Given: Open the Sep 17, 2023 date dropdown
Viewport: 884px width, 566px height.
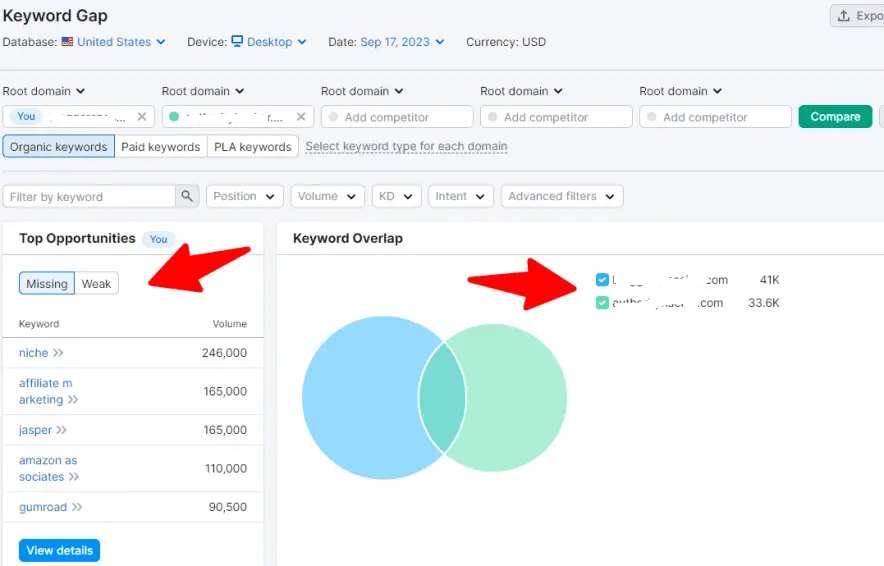Looking at the screenshot, I should pos(402,42).
